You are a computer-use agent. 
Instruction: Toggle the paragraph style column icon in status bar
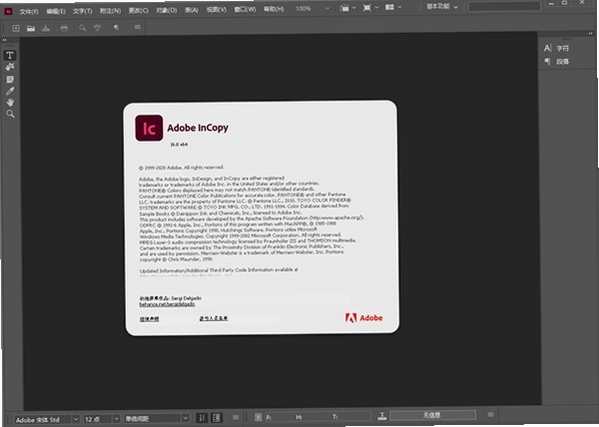coord(217,417)
